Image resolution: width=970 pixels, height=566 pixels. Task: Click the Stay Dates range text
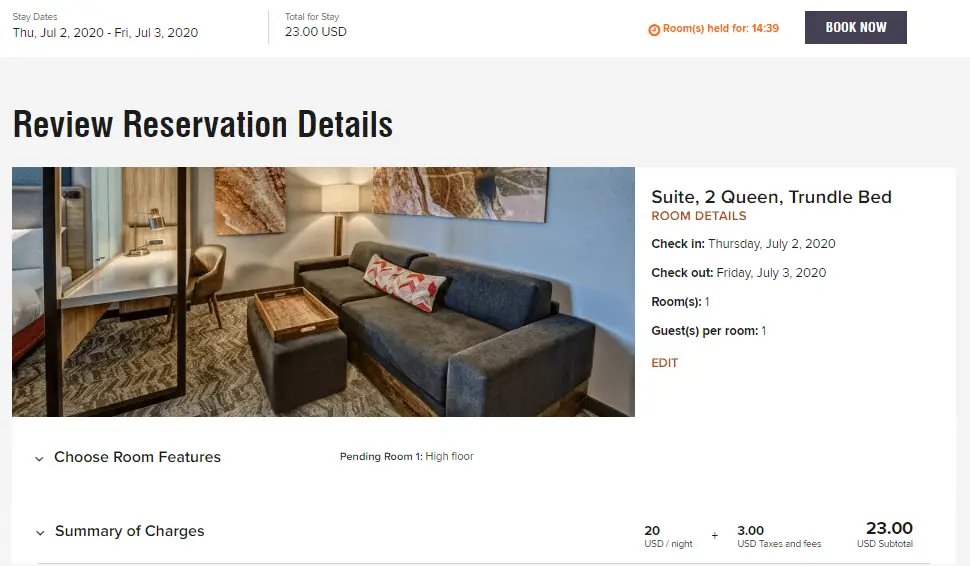tap(105, 33)
